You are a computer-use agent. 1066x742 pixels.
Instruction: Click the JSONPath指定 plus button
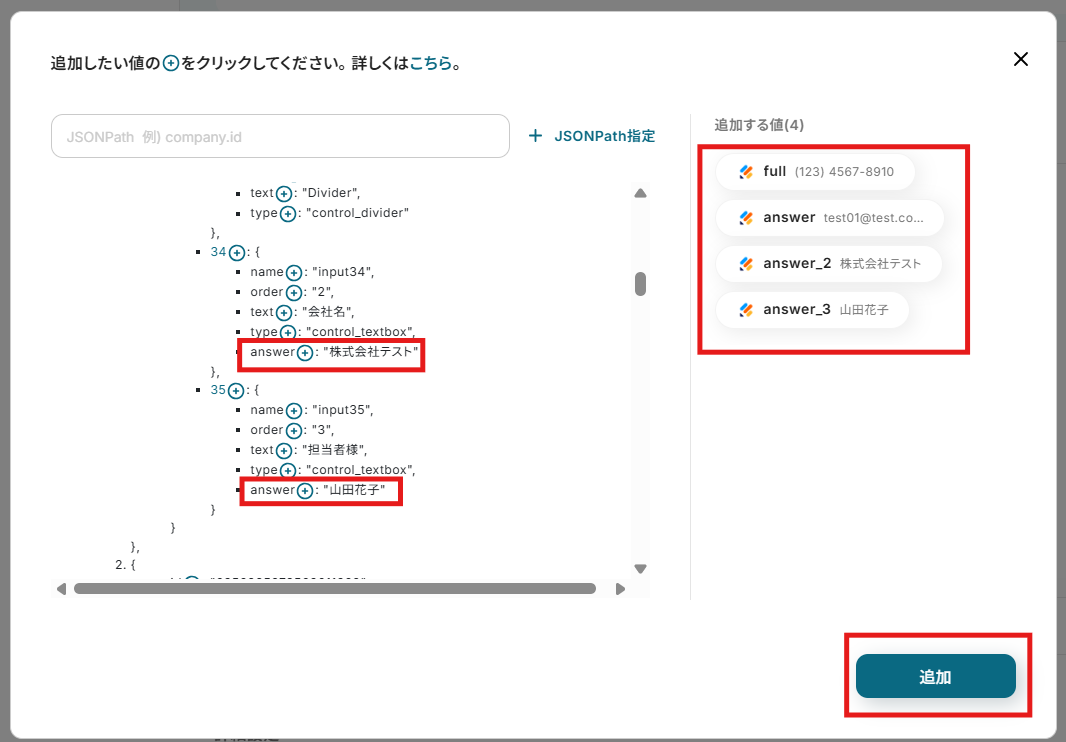click(591, 136)
